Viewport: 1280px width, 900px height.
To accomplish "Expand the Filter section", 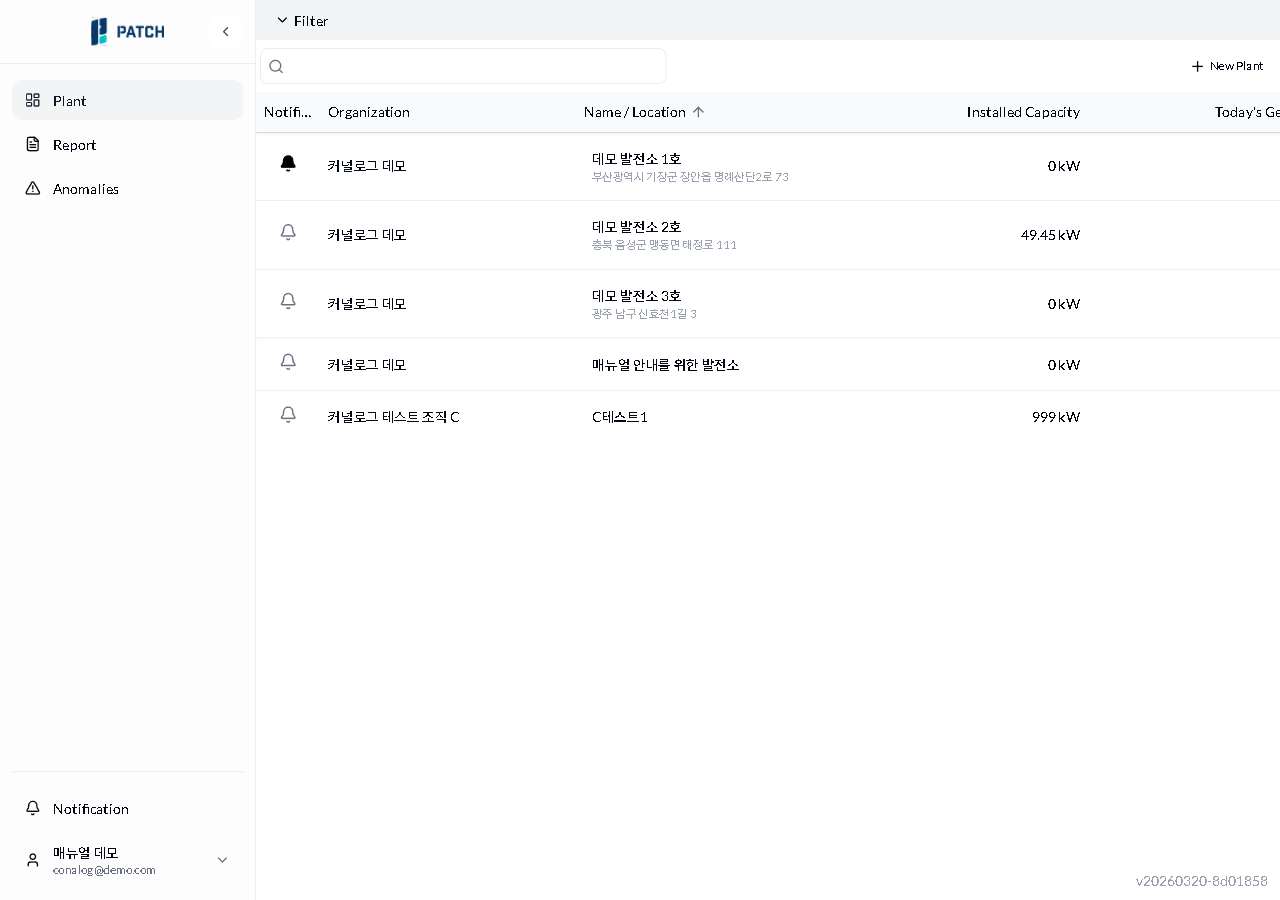I will tap(302, 21).
